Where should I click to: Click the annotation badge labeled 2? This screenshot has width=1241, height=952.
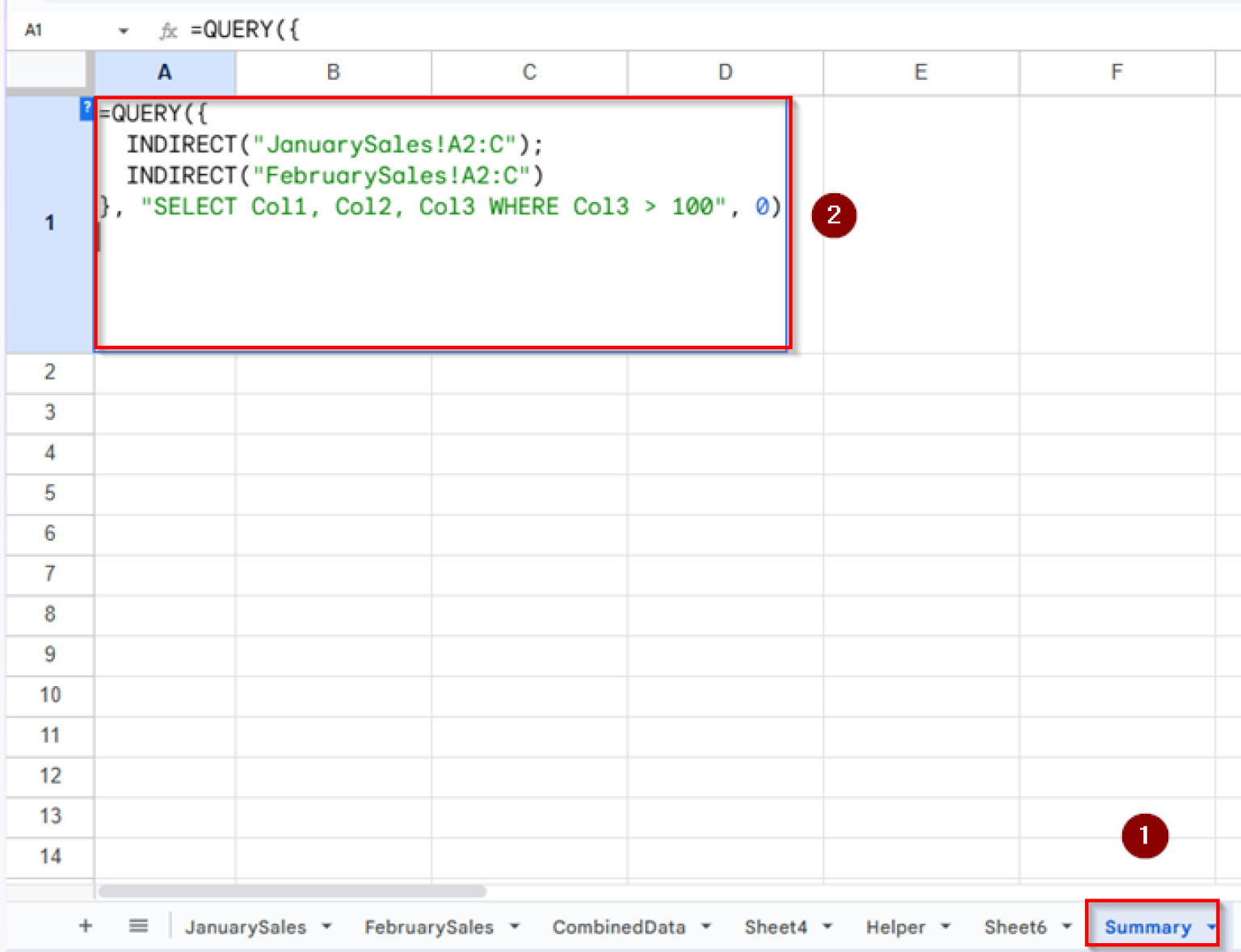coord(834,216)
